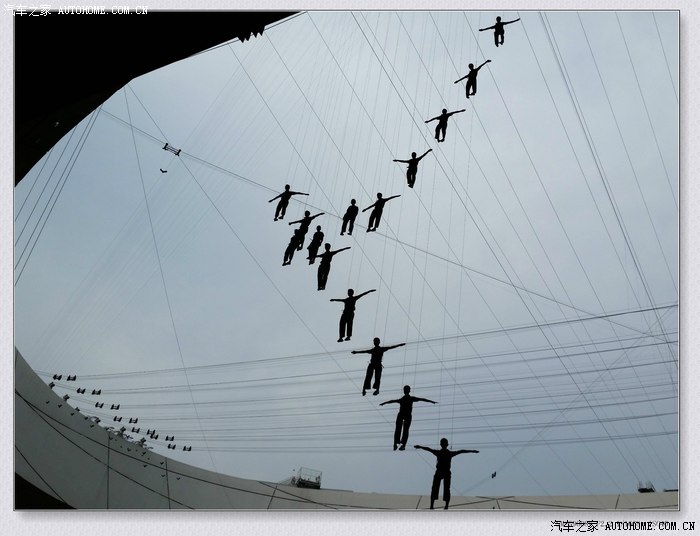
Task: Click the second performer from the bottom
Action: pyautogui.click(x=404, y=416)
